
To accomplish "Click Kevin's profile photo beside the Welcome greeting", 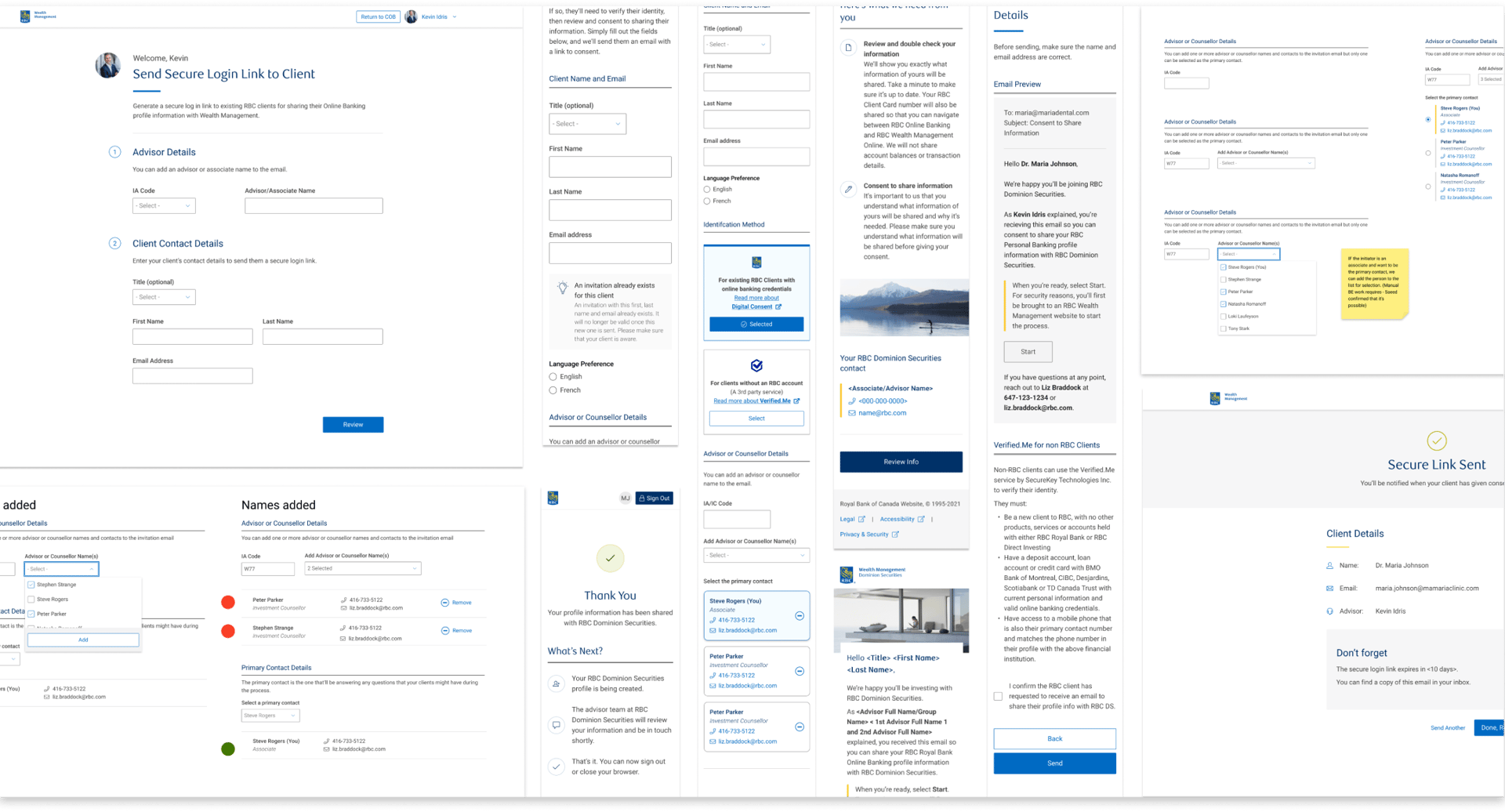I will point(108,66).
